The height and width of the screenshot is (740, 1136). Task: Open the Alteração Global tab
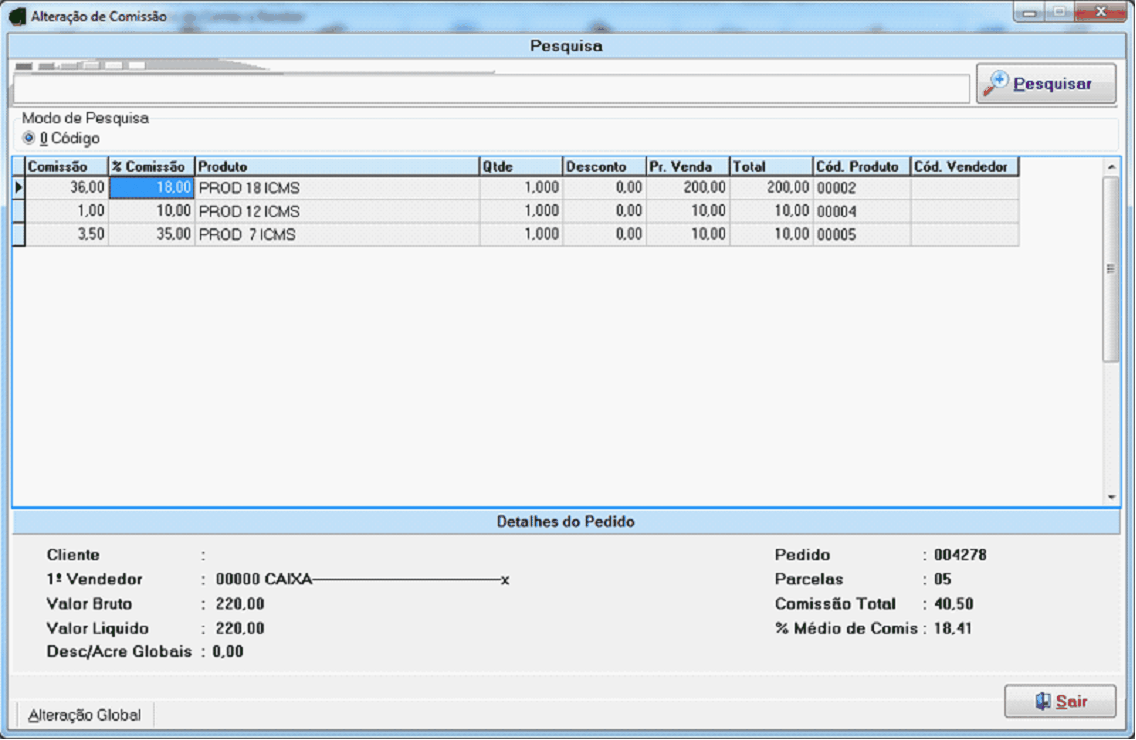pos(85,715)
